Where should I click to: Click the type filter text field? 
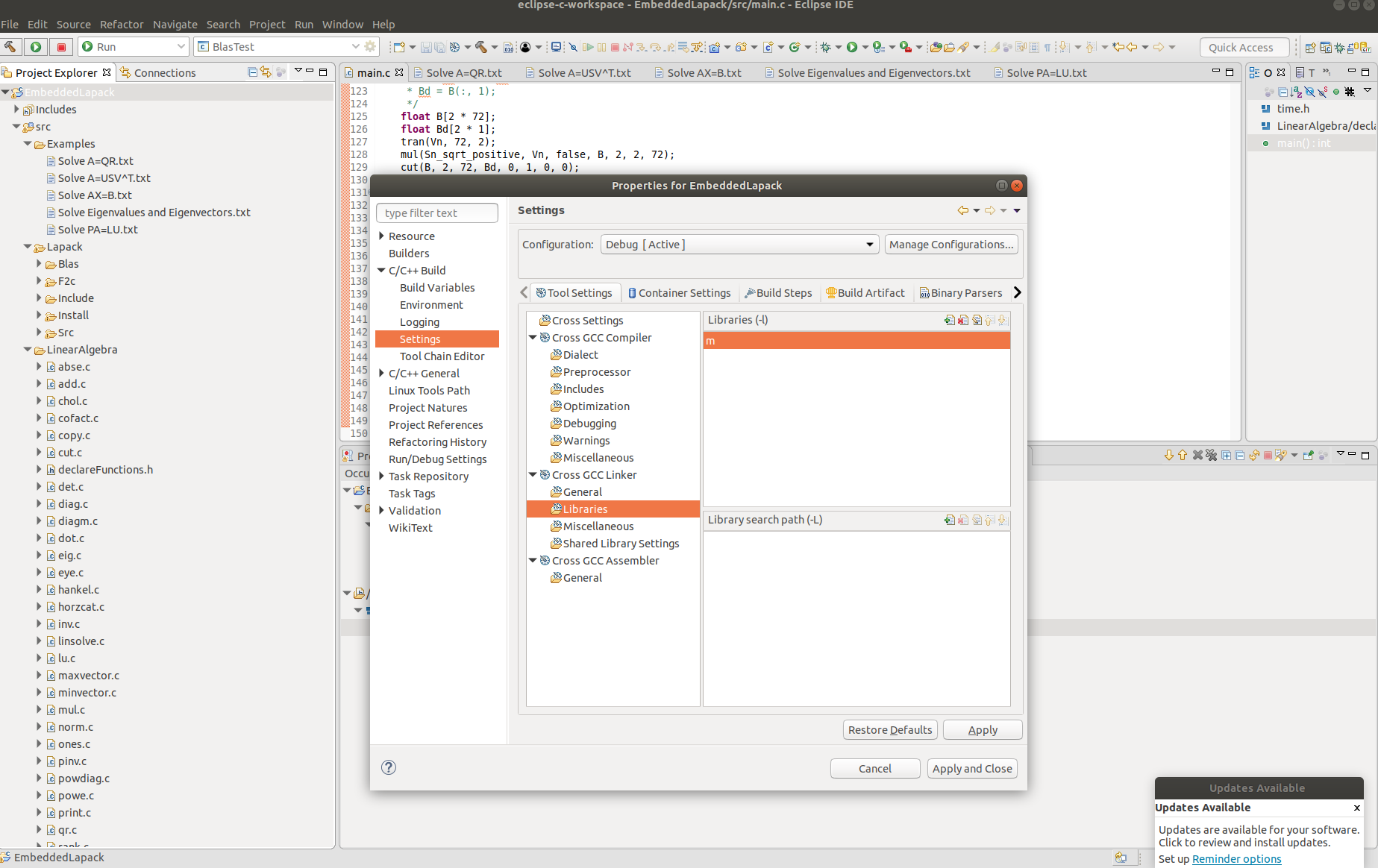pyautogui.click(x=437, y=213)
